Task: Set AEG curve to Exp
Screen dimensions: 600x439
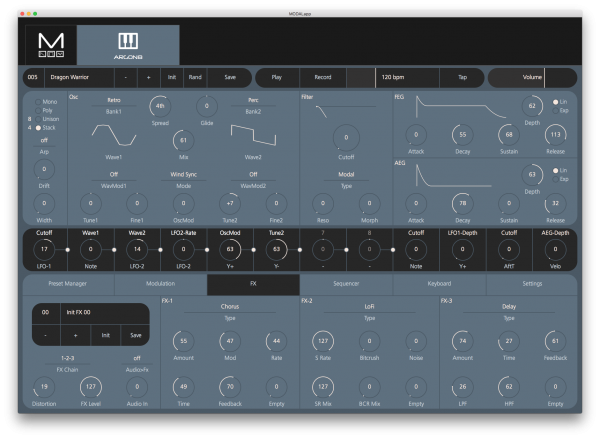Action: pos(561,179)
